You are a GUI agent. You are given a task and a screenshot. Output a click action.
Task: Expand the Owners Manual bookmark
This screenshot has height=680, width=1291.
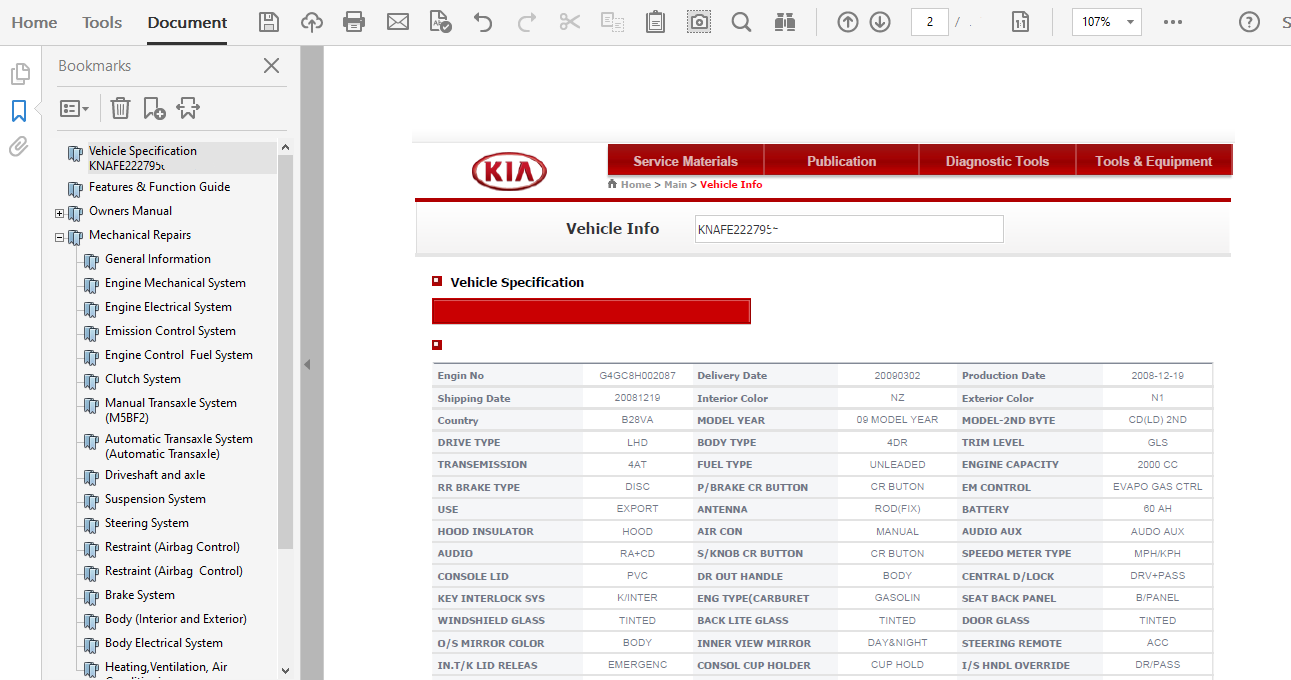pos(59,213)
